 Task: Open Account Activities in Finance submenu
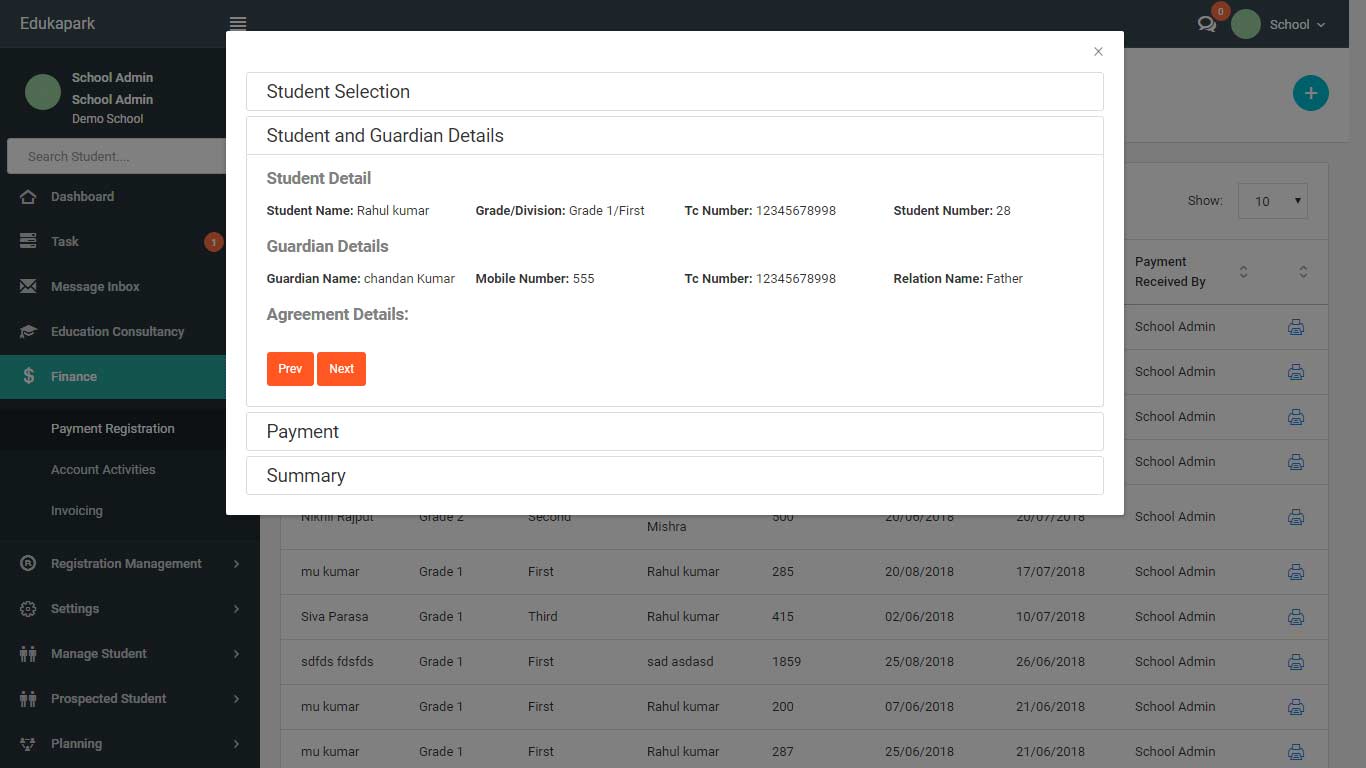click(103, 469)
